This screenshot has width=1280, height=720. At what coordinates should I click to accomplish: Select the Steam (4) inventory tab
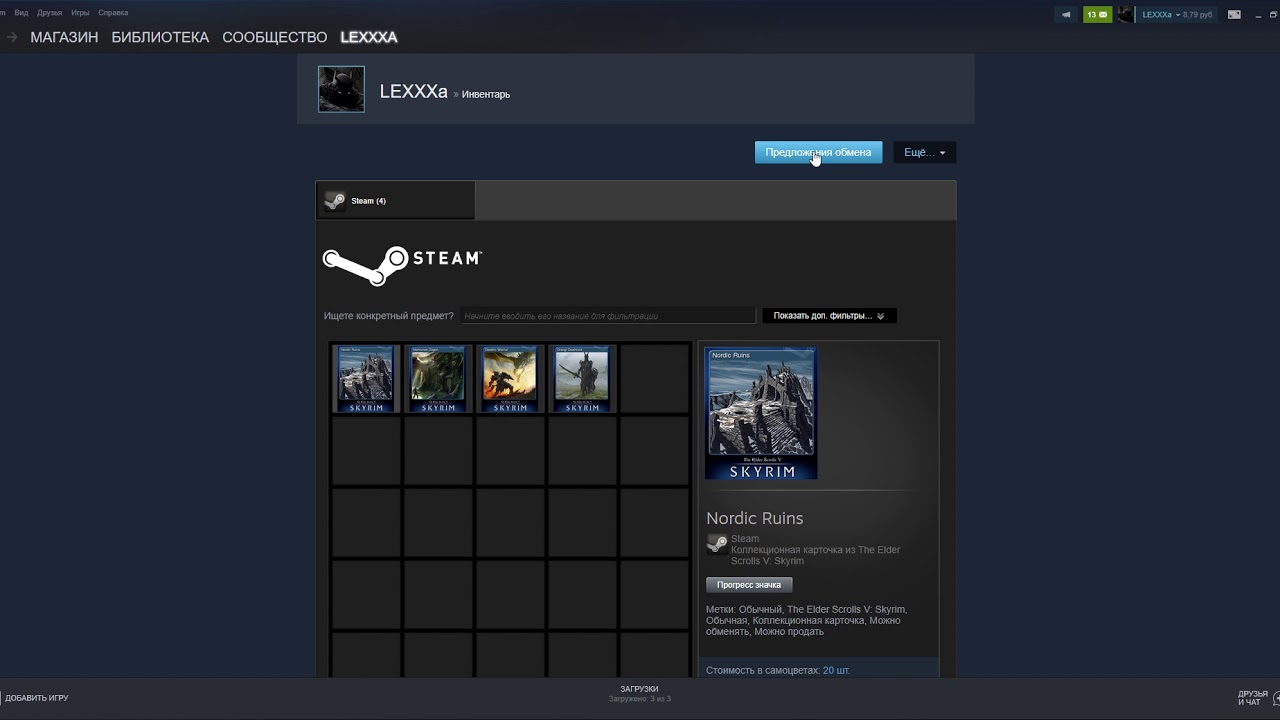click(396, 201)
